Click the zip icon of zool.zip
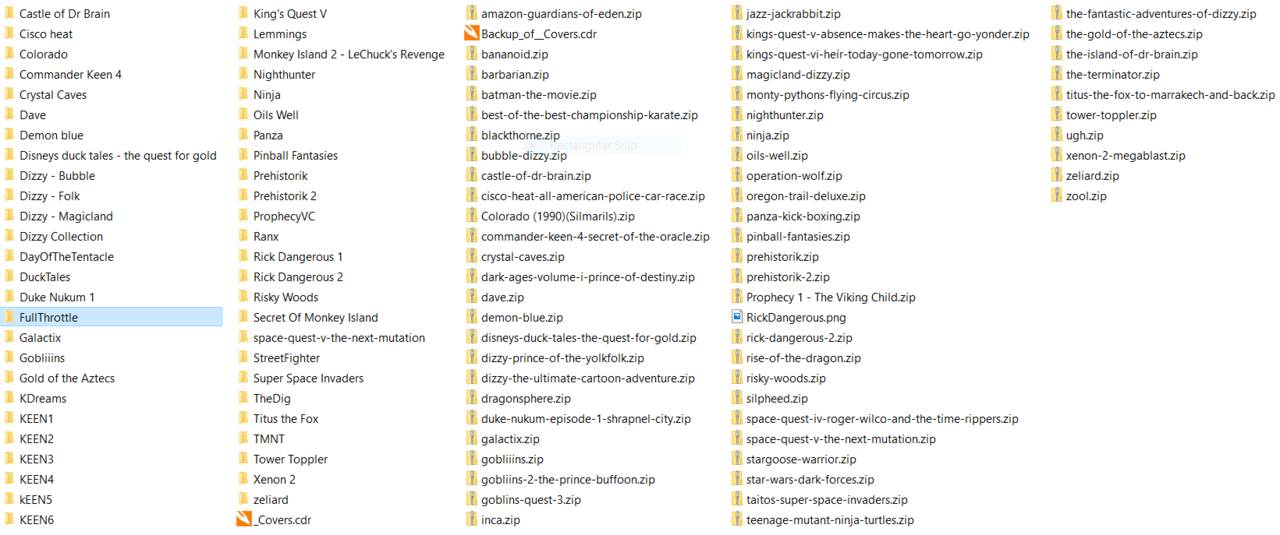 pyautogui.click(x=1057, y=196)
